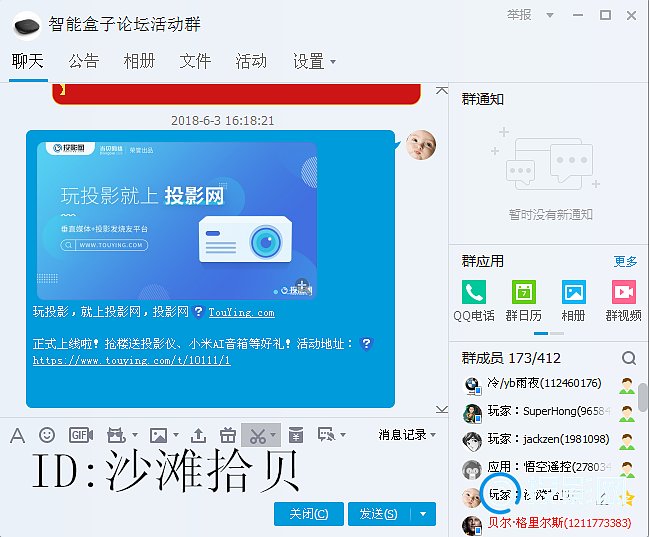This screenshot has height=537, width=649.
Task: Open the 群日历 calendar app
Action: tap(524, 299)
